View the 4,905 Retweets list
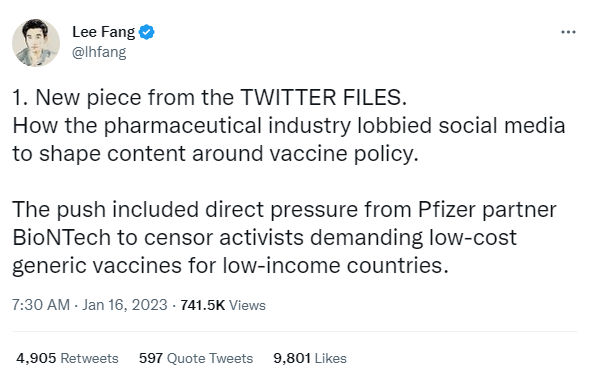592x378 pixels. 67,358
